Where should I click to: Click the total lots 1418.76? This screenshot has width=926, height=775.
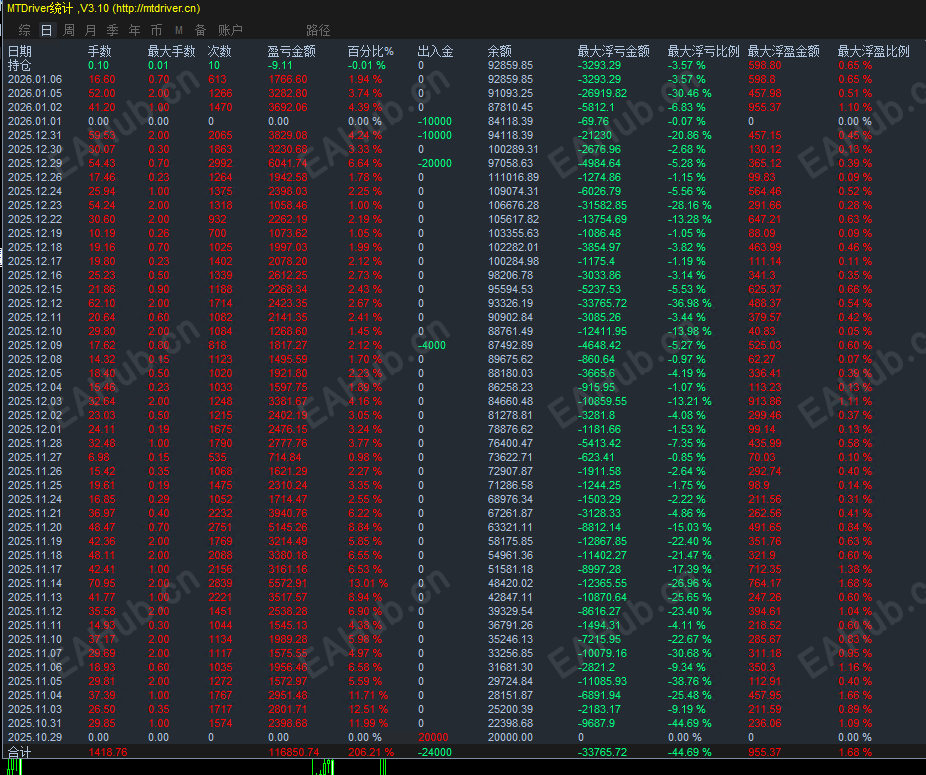(x=107, y=752)
